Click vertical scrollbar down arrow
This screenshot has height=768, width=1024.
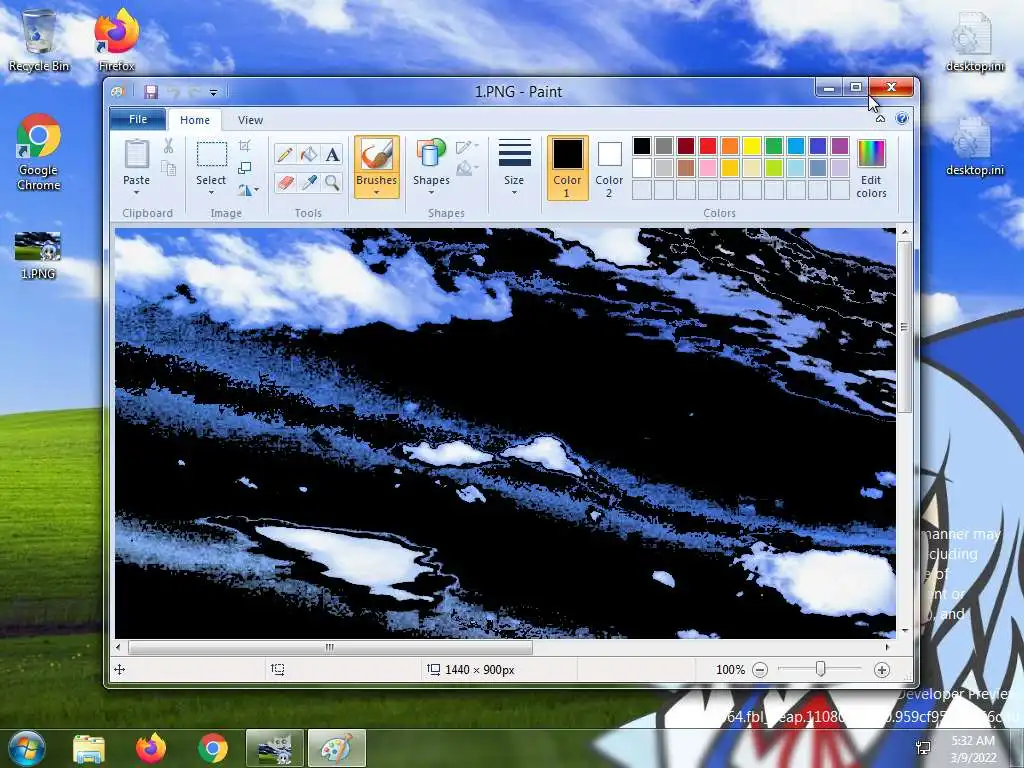click(904, 631)
